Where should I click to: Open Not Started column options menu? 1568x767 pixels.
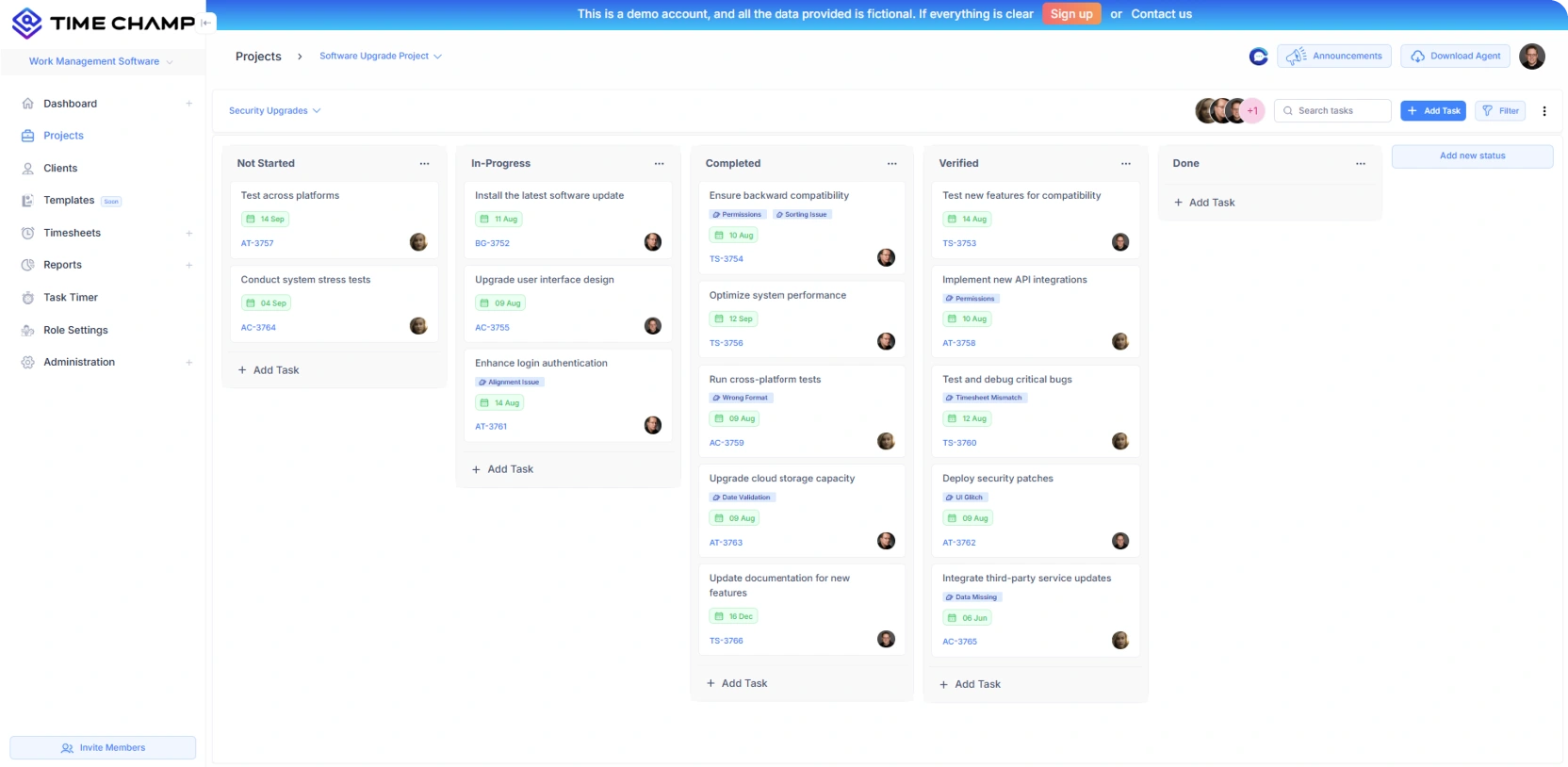(425, 164)
